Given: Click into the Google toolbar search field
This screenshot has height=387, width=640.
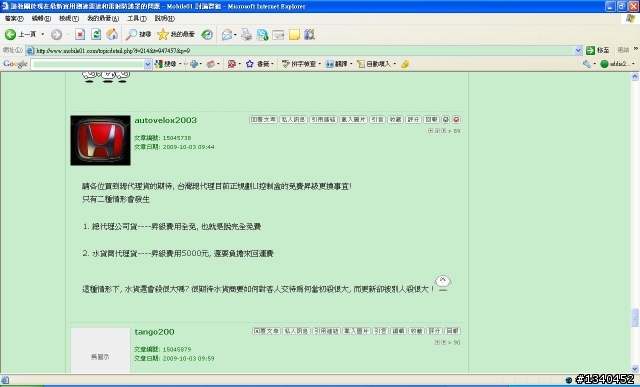Looking at the screenshot, I should pyautogui.click(x=87, y=64).
